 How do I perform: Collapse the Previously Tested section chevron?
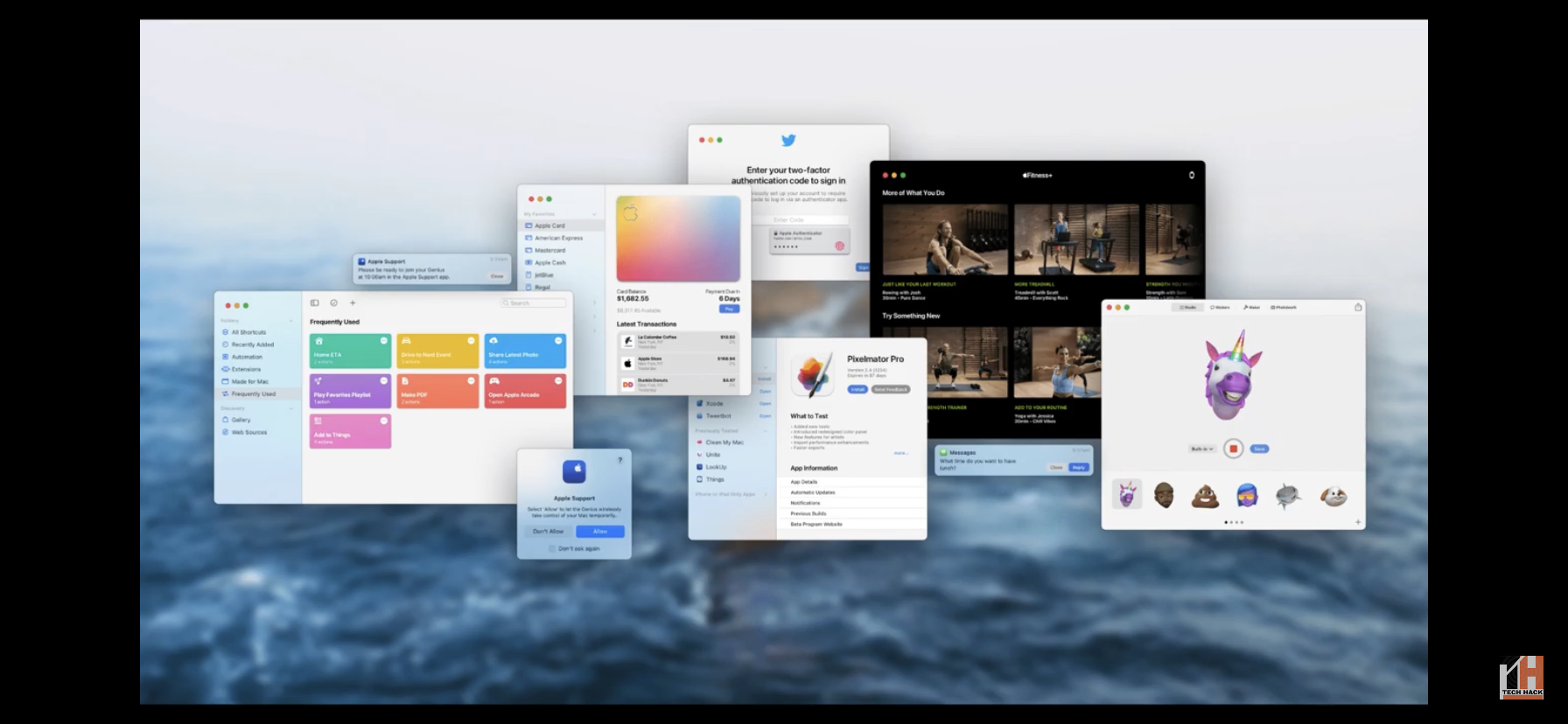coord(766,431)
